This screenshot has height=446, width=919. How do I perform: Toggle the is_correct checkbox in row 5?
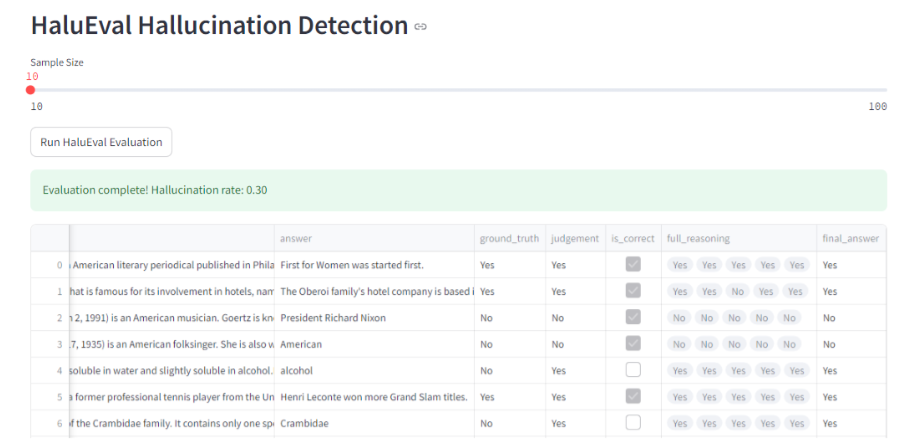632,397
